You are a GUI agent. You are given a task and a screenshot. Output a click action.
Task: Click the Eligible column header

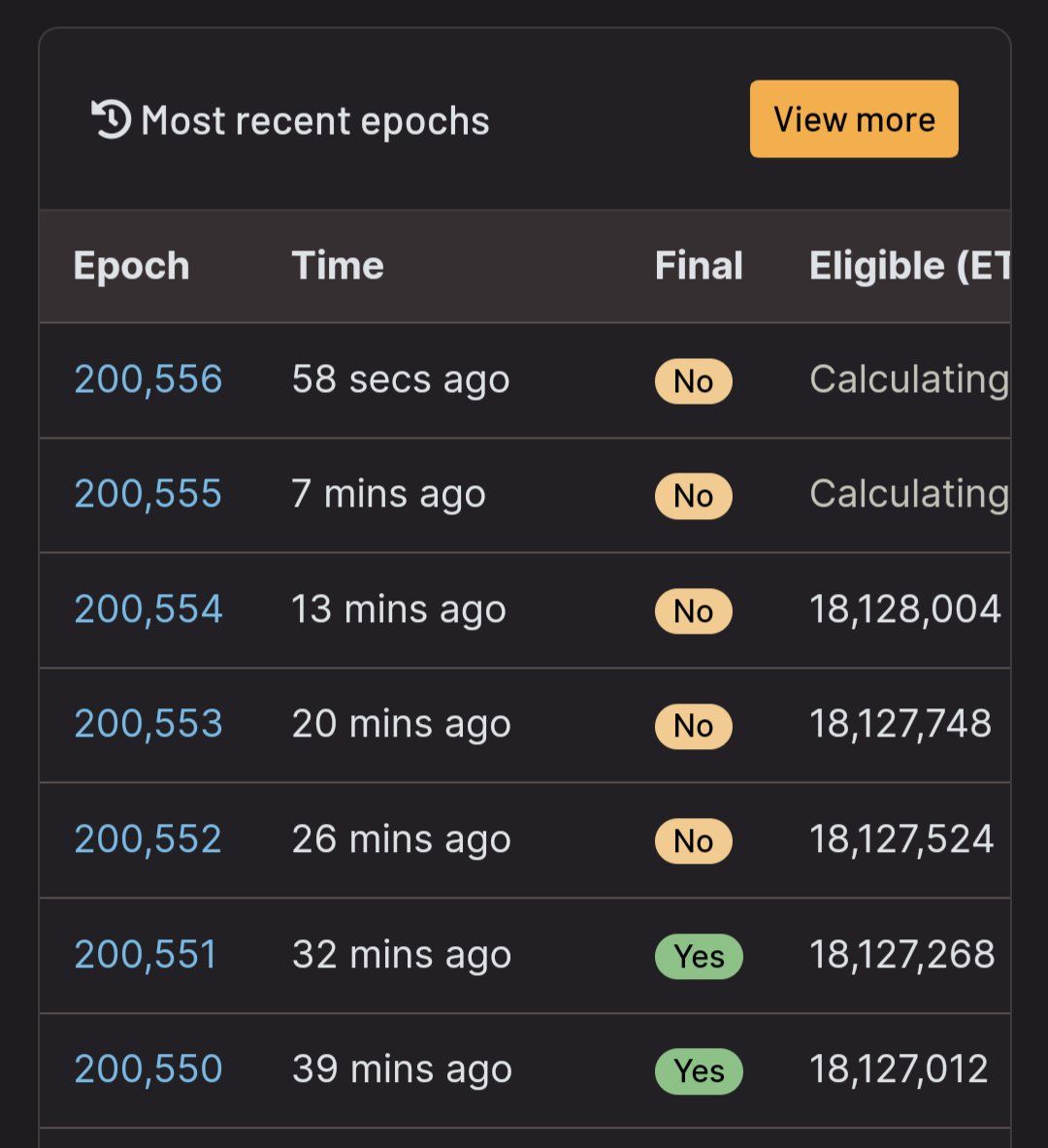(x=909, y=266)
